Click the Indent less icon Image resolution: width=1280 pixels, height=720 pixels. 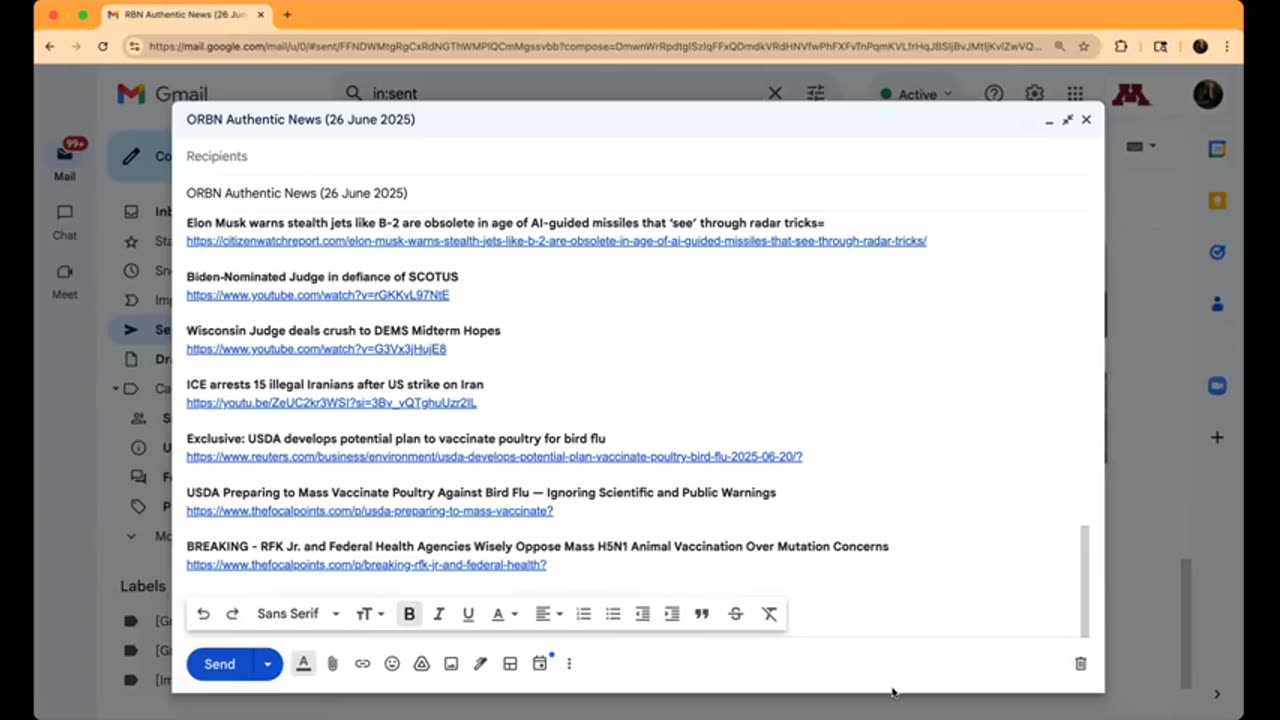coord(643,614)
